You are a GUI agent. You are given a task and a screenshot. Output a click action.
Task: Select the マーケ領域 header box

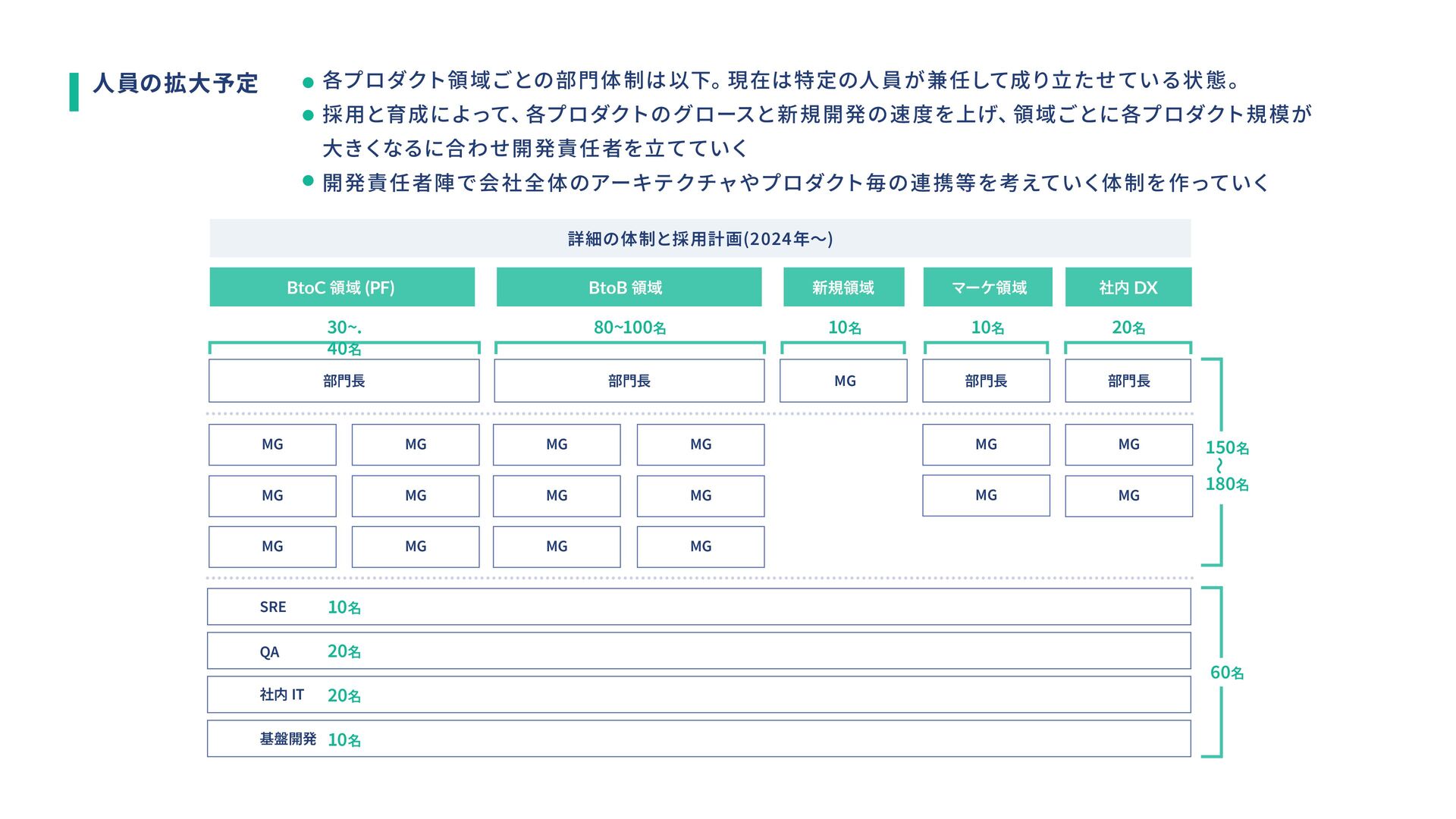tap(987, 287)
